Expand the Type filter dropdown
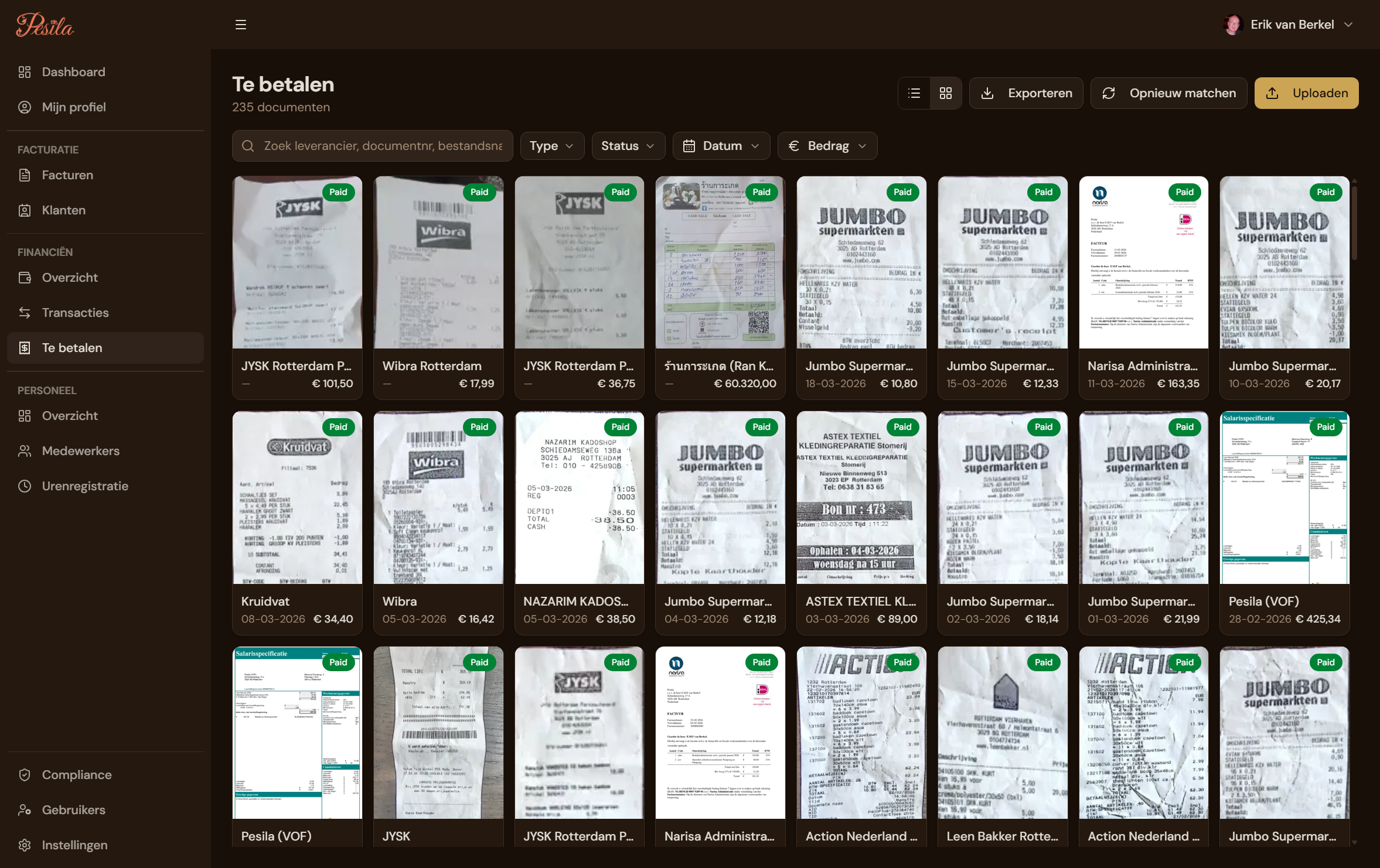This screenshot has height=868, width=1380. pyautogui.click(x=551, y=145)
